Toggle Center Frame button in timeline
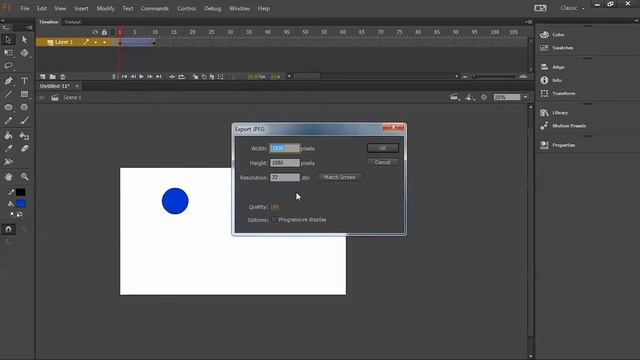This screenshot has height=360, width=640. point(172,77)
